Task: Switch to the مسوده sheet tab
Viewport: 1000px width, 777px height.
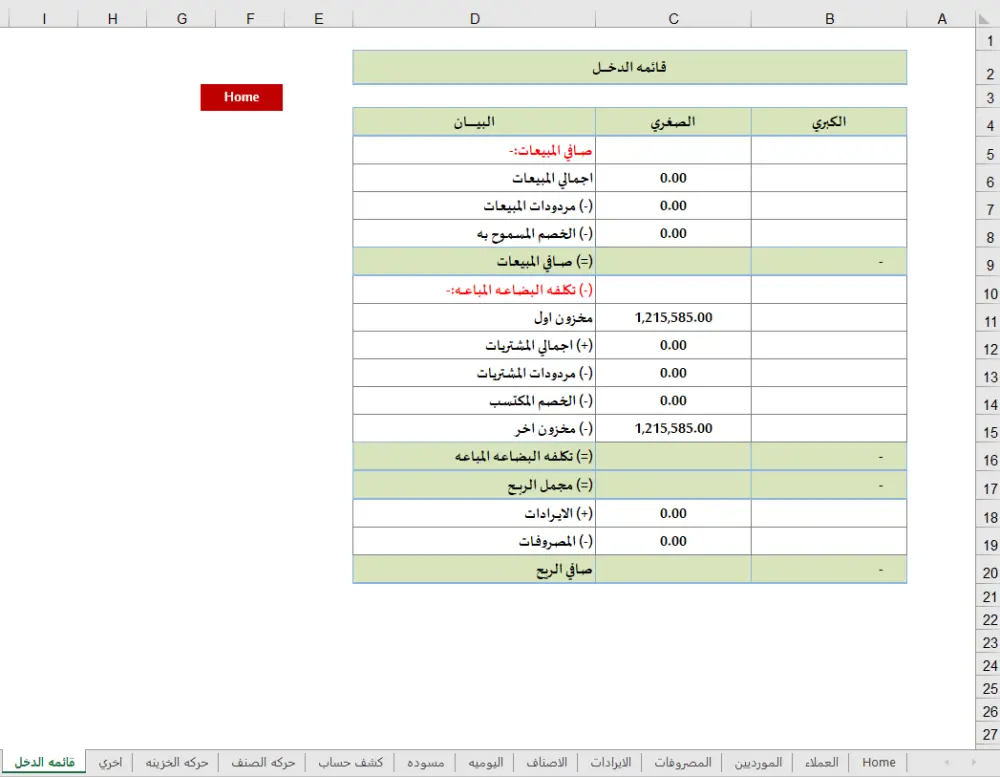Action: 428,761
